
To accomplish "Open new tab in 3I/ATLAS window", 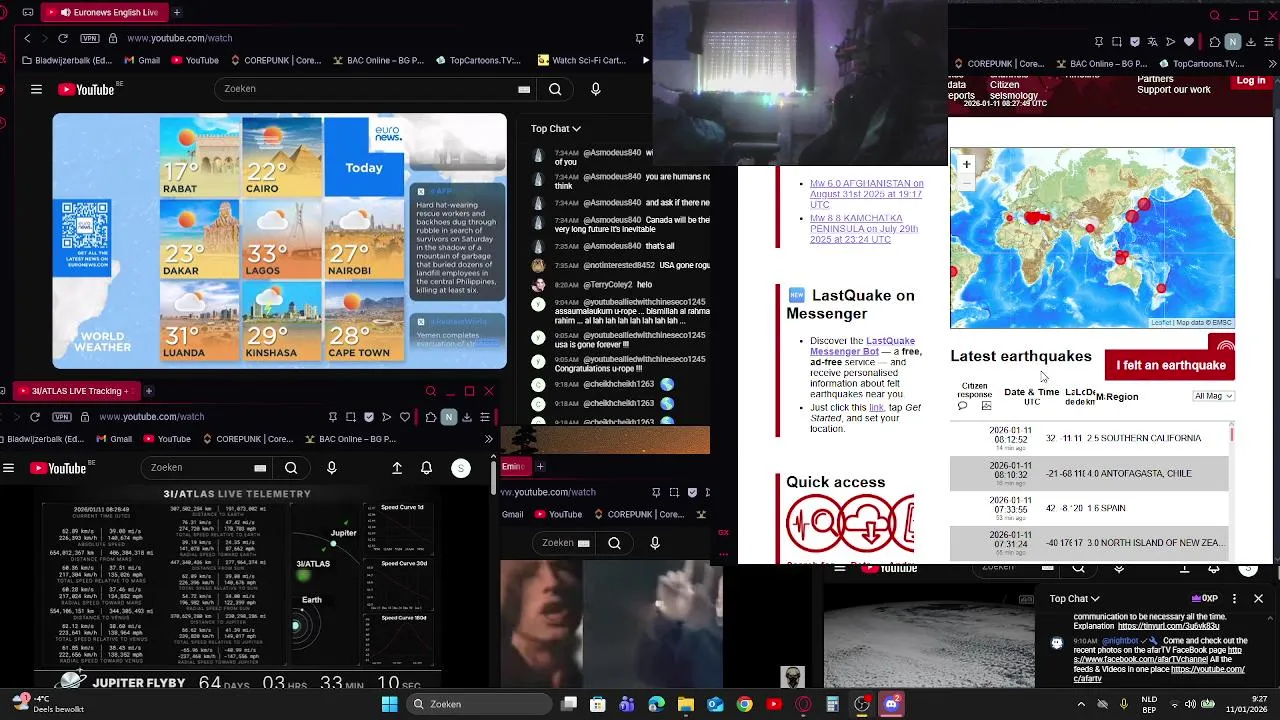I will point(148,391).
